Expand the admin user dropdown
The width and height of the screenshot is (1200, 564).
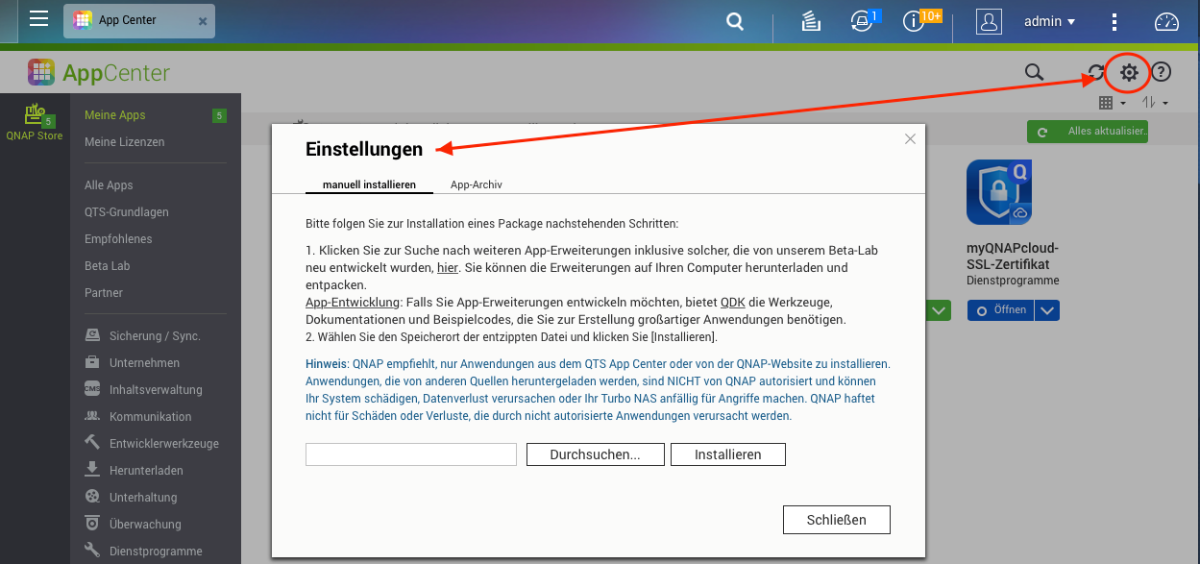click(x=1050, y=21)
